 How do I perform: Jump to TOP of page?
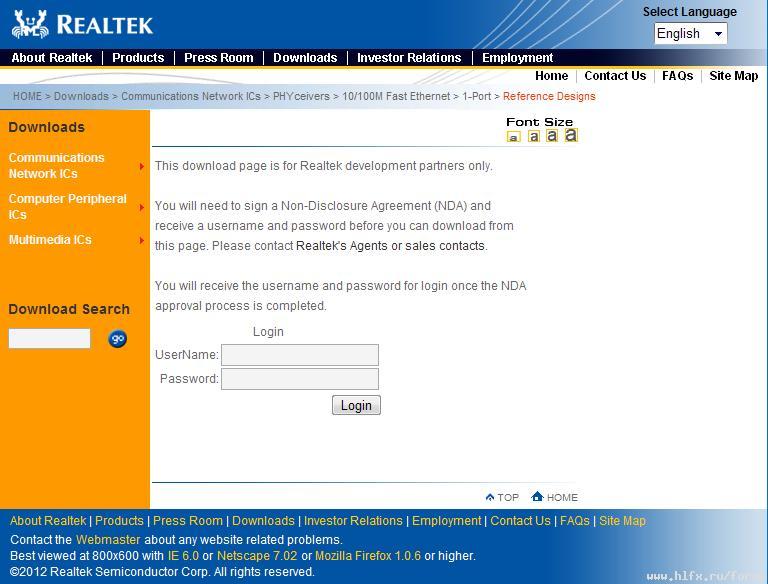(502, 497)
